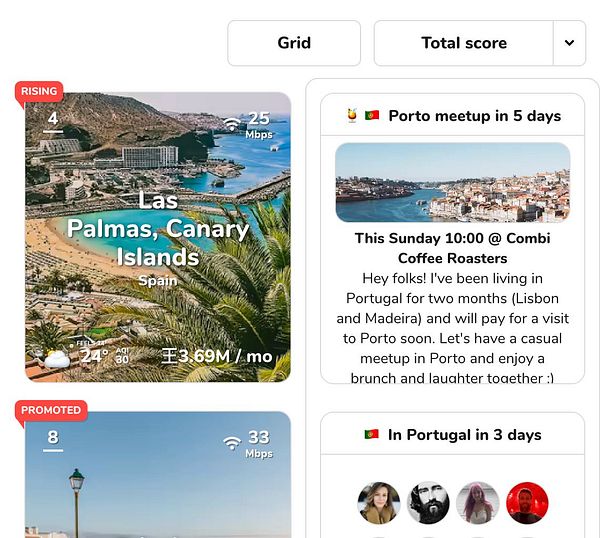Open the first woman's avatar profile
This screenshot has width=600, height=538.
pos(378,503)
